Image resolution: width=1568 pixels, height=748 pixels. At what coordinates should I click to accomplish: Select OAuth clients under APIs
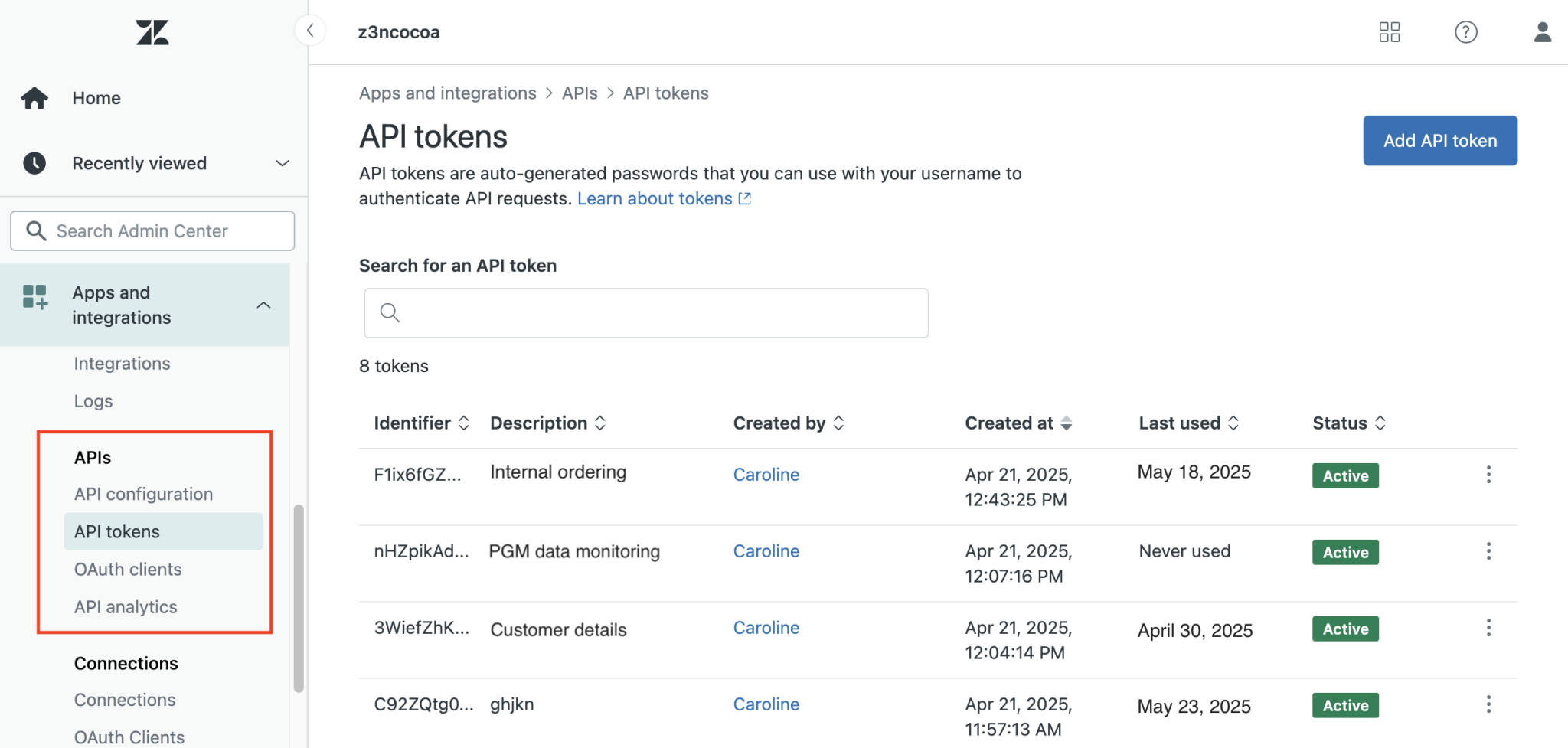(x=128, y=570)
